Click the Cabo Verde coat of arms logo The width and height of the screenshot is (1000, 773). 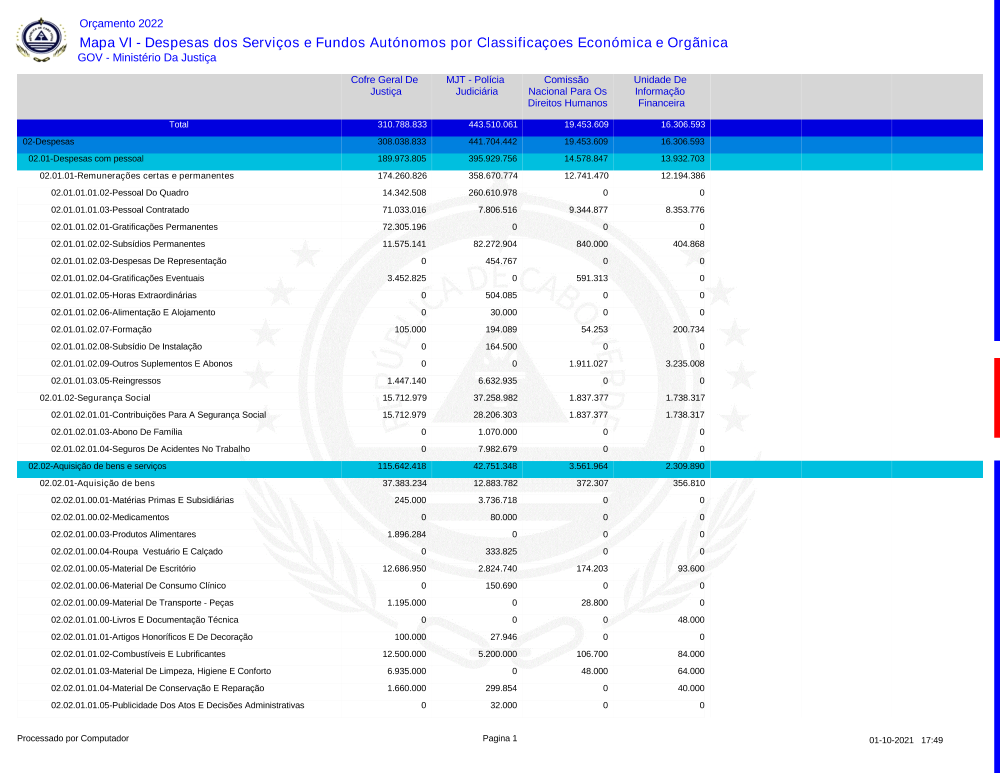point(42,40)
